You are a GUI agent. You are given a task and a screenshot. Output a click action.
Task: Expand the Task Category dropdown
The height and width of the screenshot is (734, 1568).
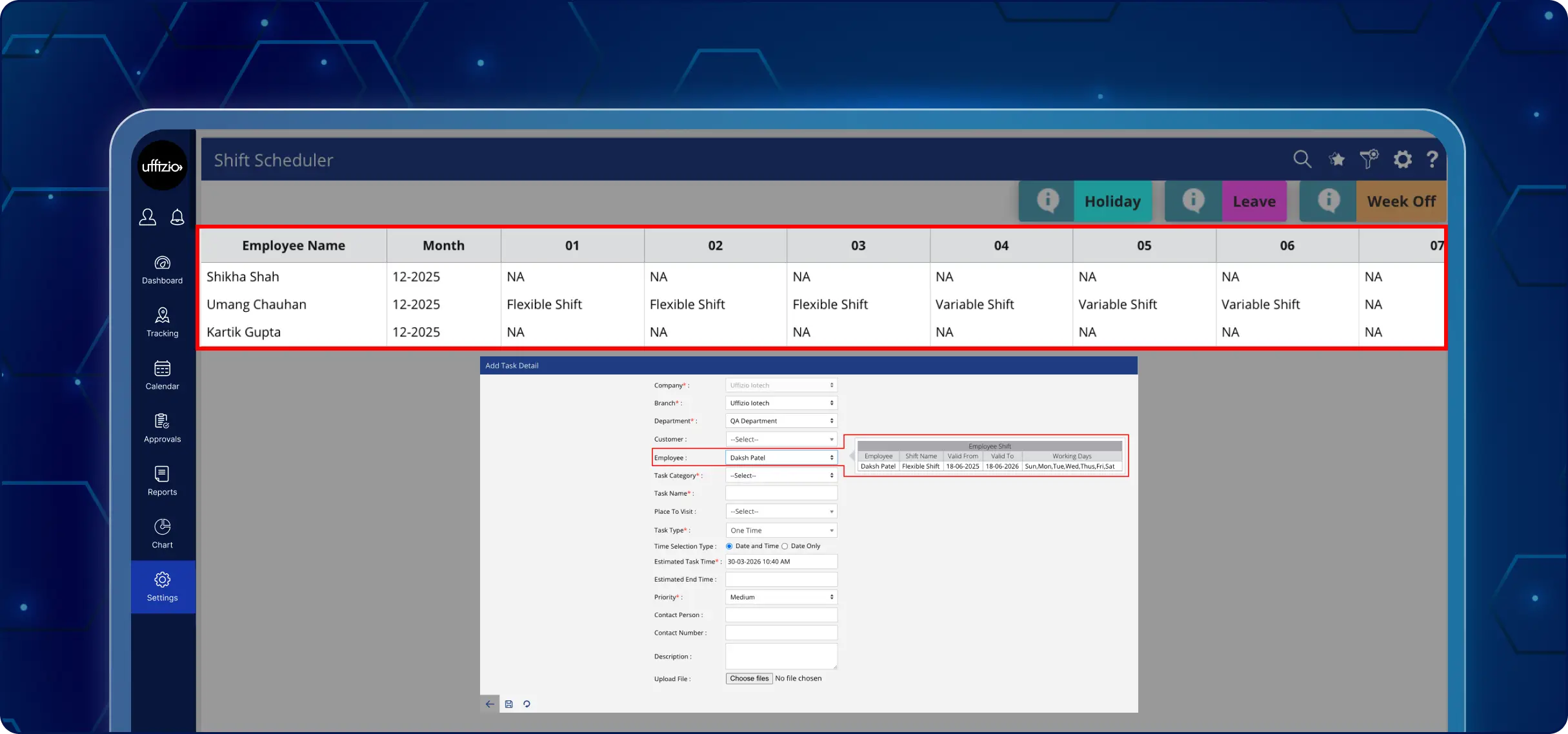point(781,476)
